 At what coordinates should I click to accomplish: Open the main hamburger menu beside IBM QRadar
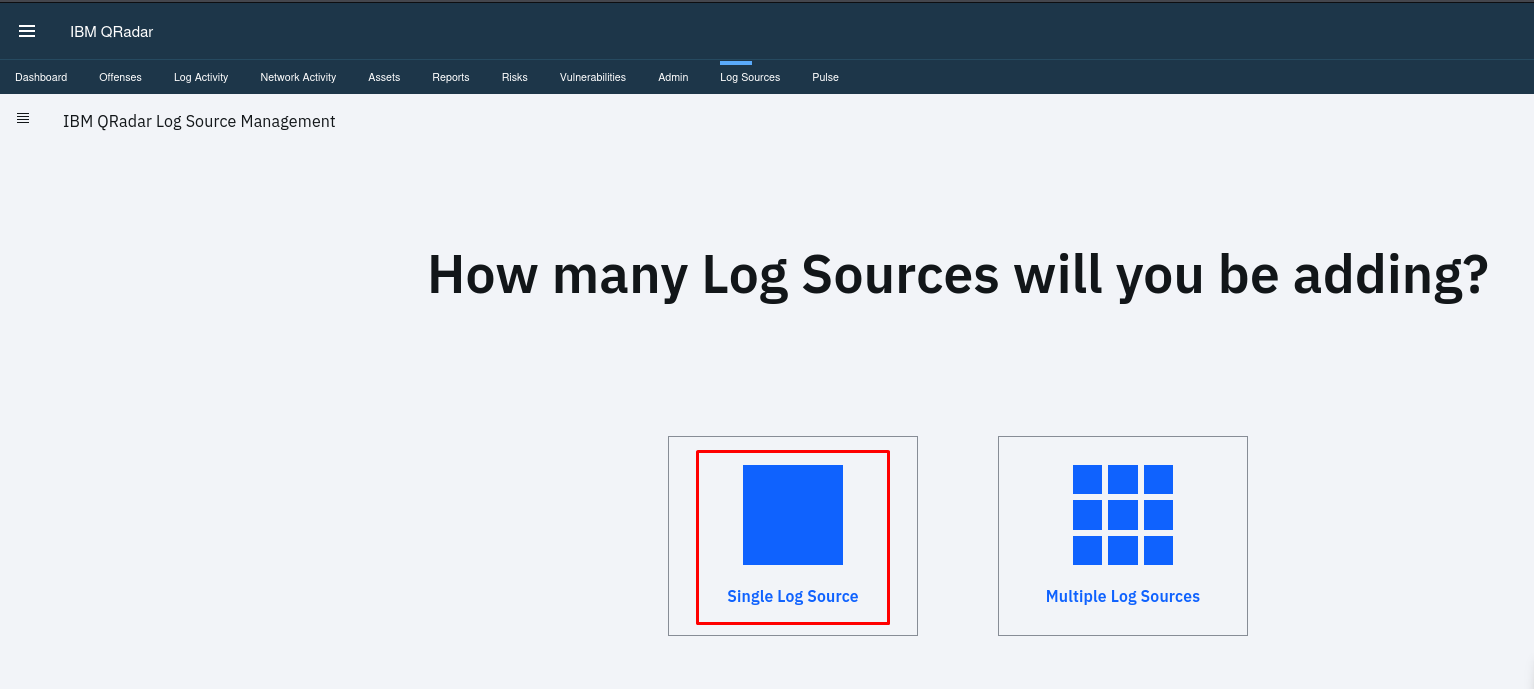[x=27, y=31]
